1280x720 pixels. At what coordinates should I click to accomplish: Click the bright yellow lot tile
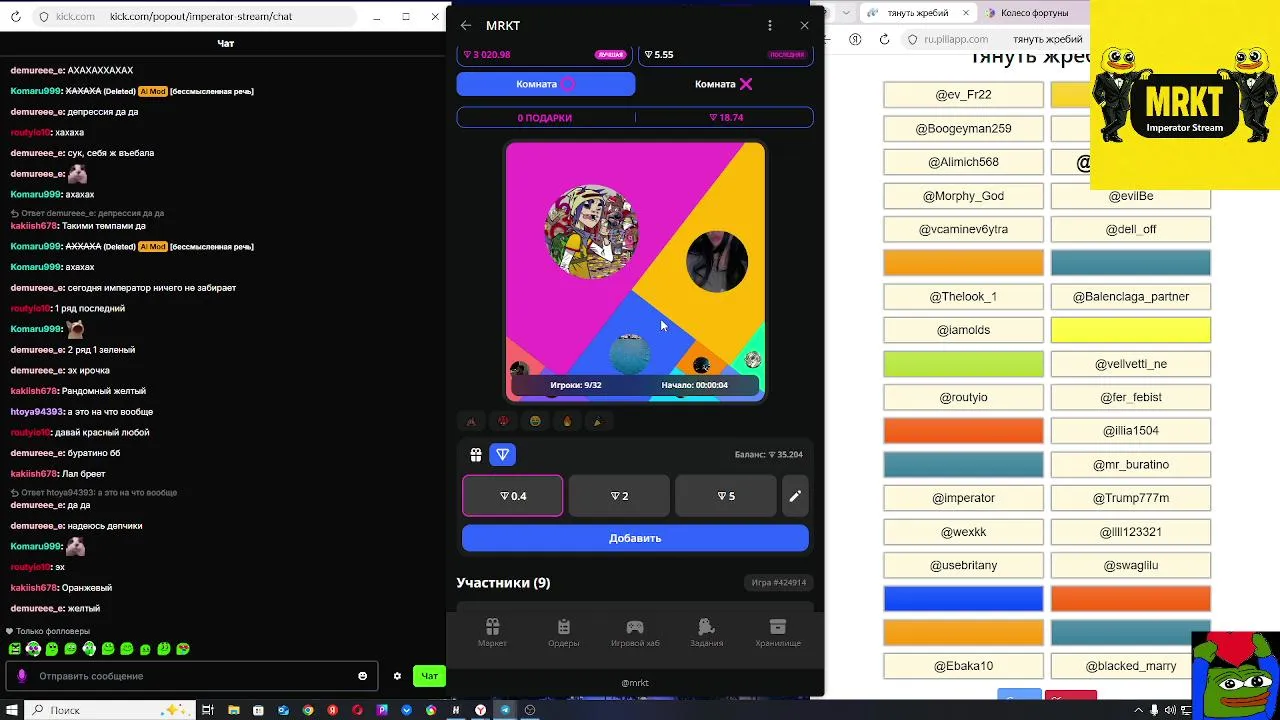(x=1131, y=330)
